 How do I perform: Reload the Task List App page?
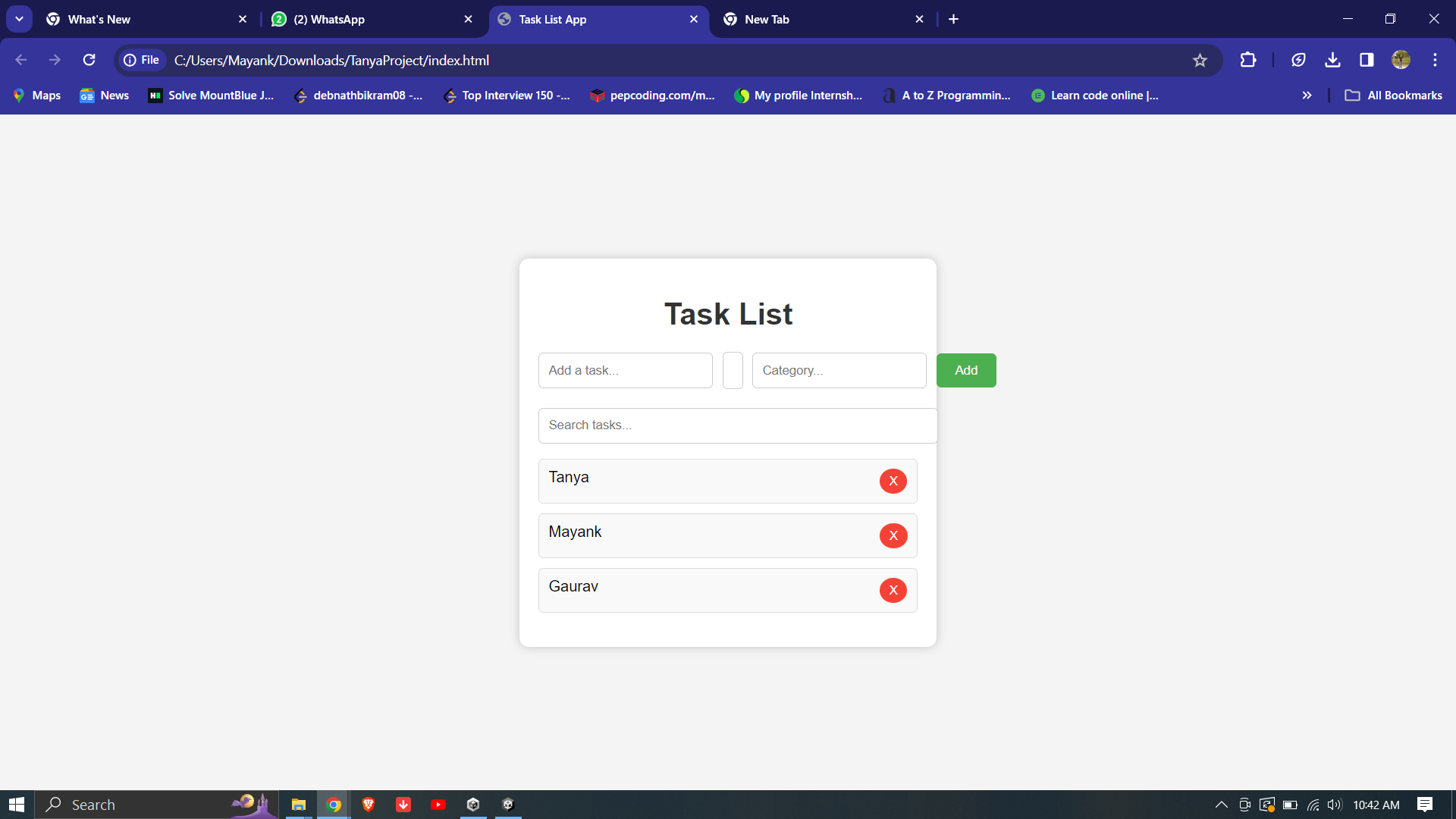[x=89, y=60]
